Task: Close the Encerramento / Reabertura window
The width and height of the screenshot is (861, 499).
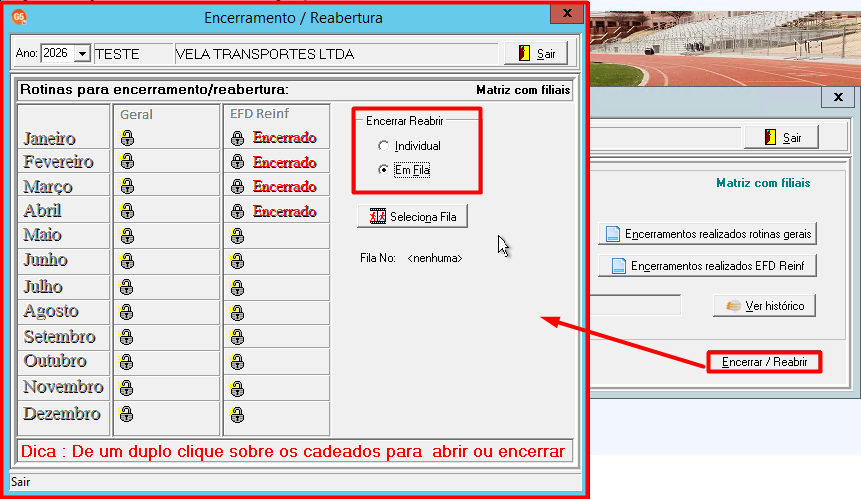Action: 567,13
